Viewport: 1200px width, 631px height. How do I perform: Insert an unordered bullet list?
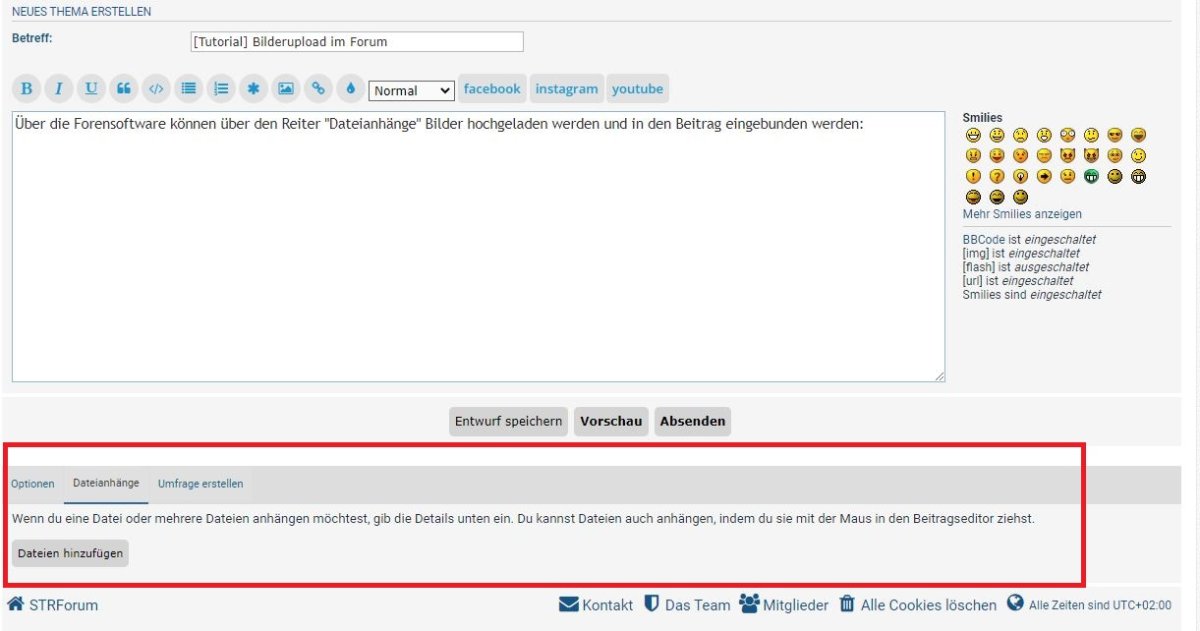point(187,89)
